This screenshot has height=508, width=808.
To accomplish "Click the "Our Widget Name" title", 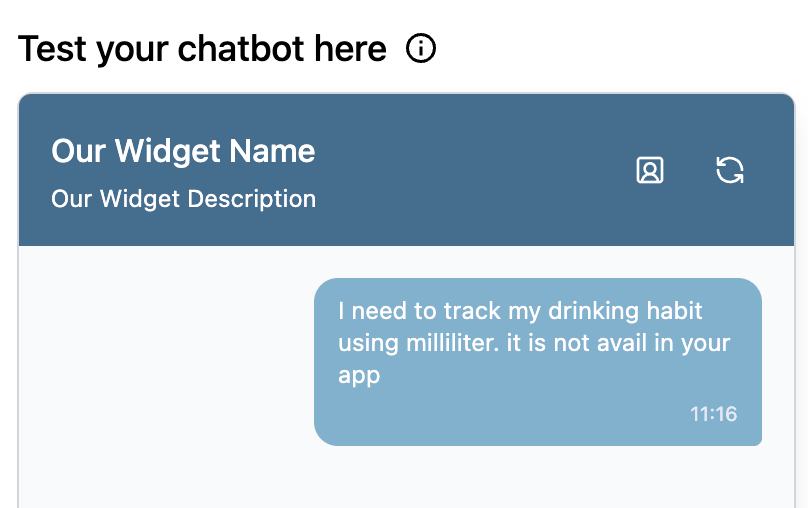I will 183,151.
